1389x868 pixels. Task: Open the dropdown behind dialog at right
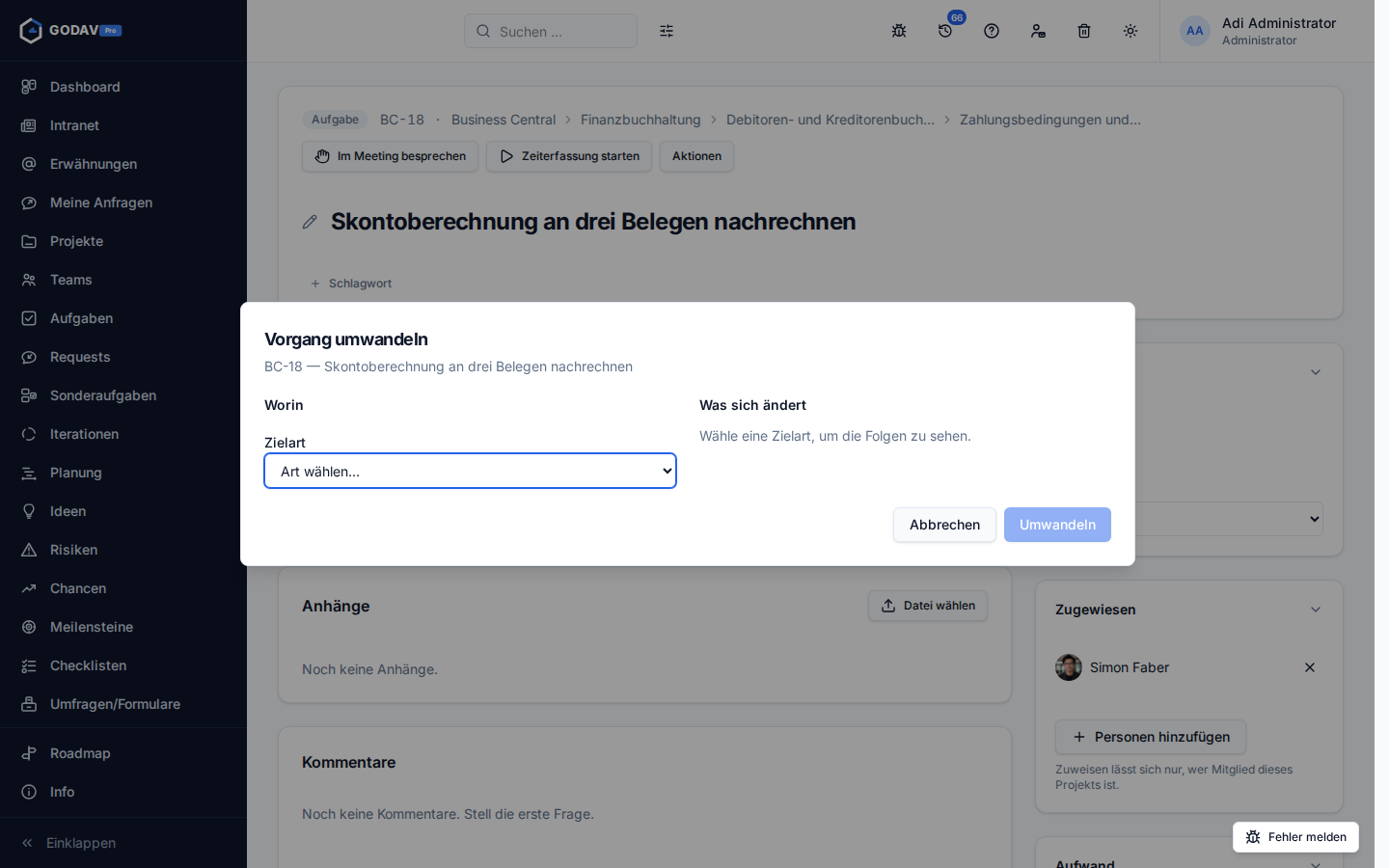click(1230, 519)
